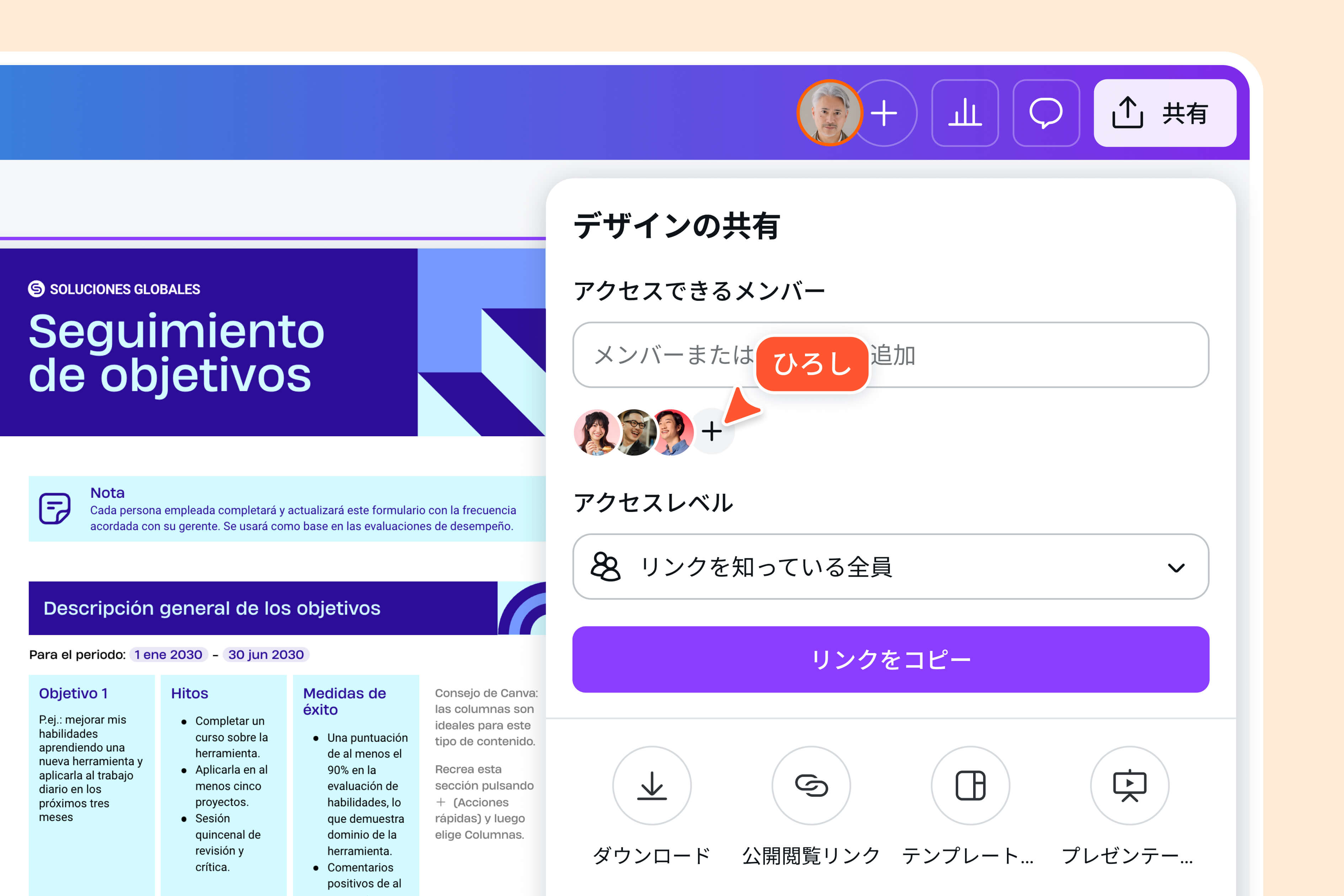The width and height of the screenshot is (1344, 896).
Task: Click the 1 ene 2030 date chip
Action: pyautogui.click(x=168, y=655)
